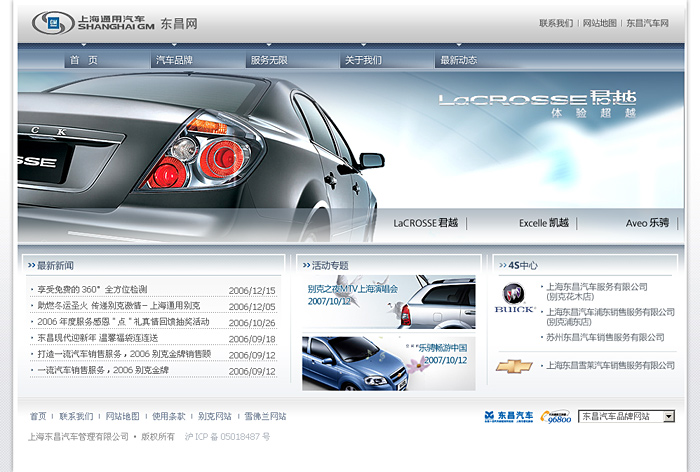Click the date 2006/12/05
This screenshot has width=700, height=472.
[252, 307]
